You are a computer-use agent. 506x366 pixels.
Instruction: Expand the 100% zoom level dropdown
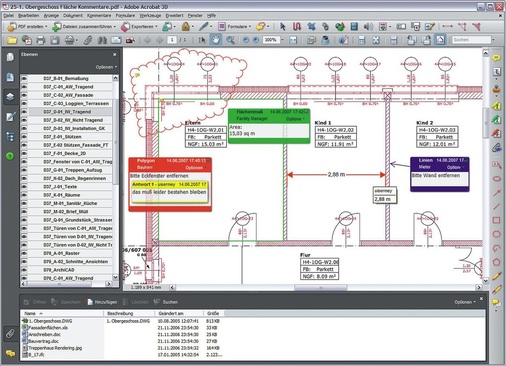click(283, 40)
